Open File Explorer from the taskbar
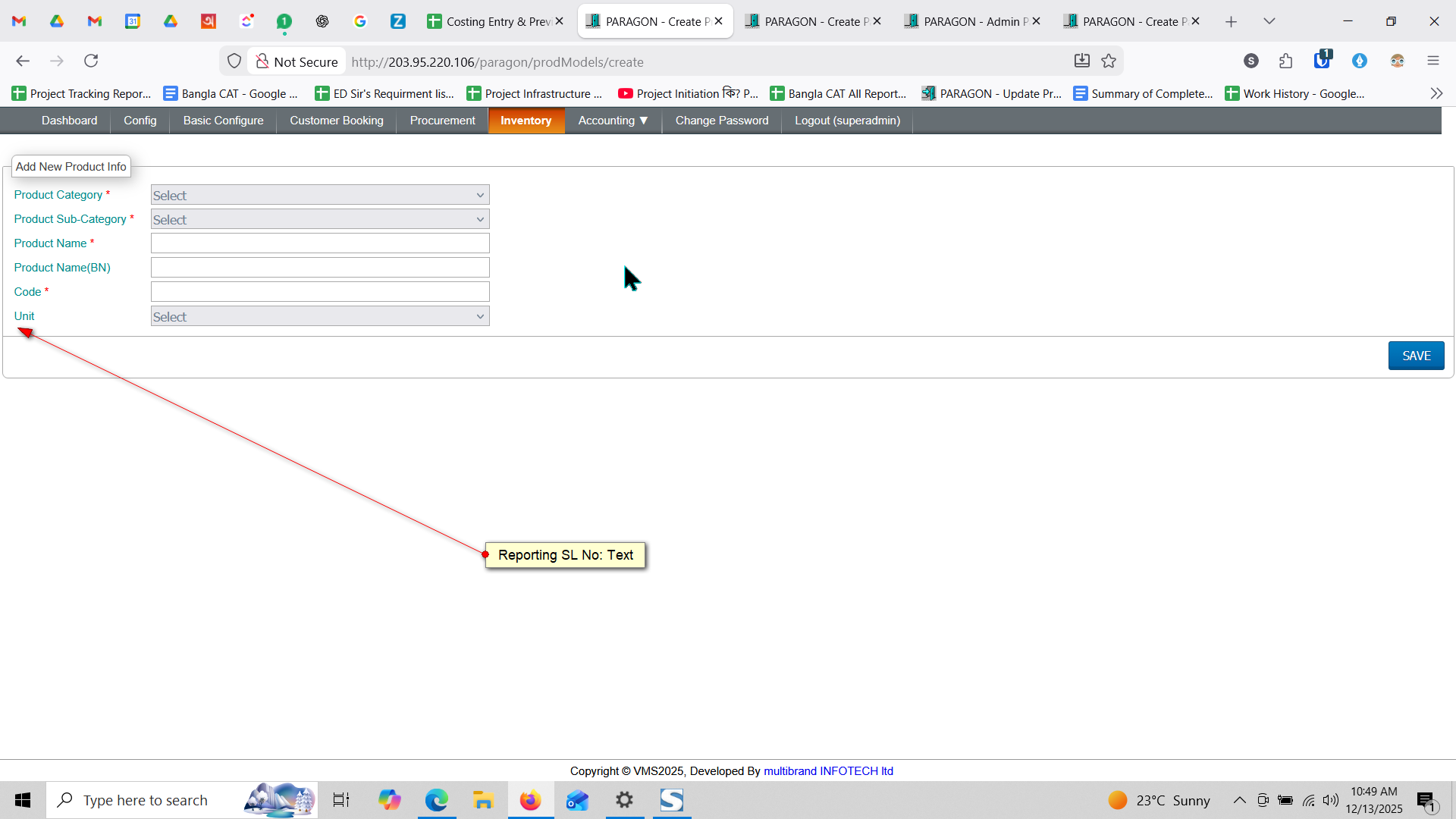The image size is (1456, 819). coord(483,800)
